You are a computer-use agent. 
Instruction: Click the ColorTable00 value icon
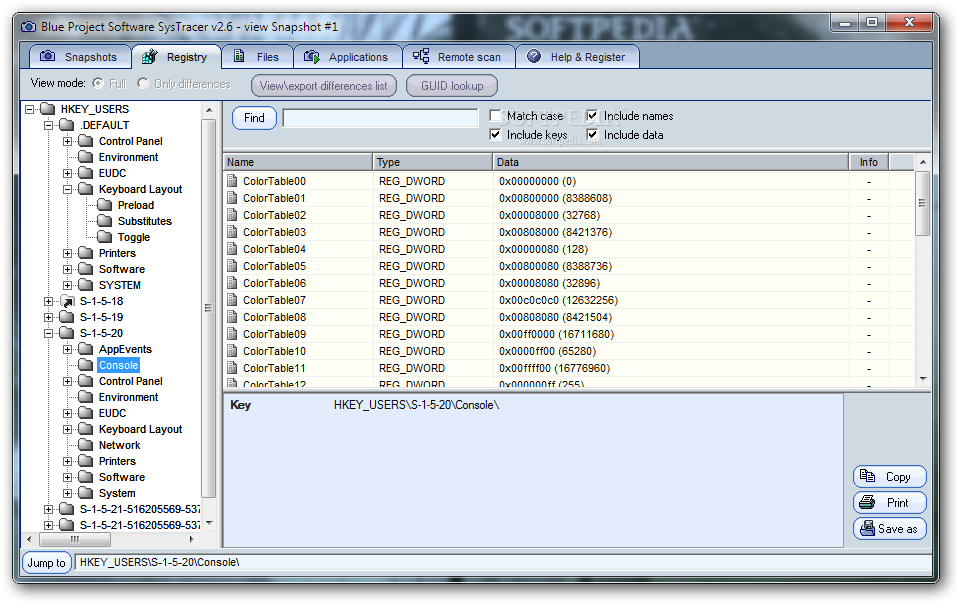tap(232, 181)
